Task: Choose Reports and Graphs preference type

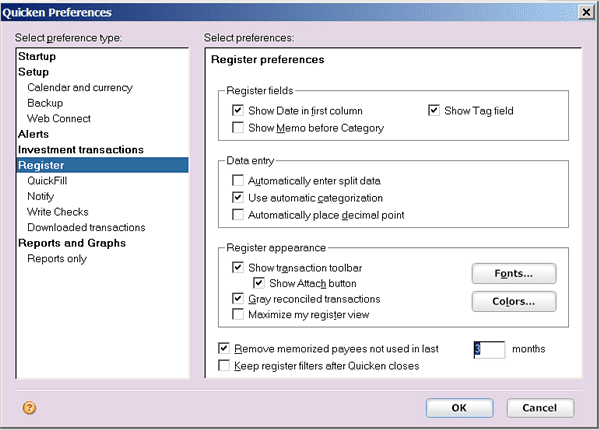Action: 72,243
